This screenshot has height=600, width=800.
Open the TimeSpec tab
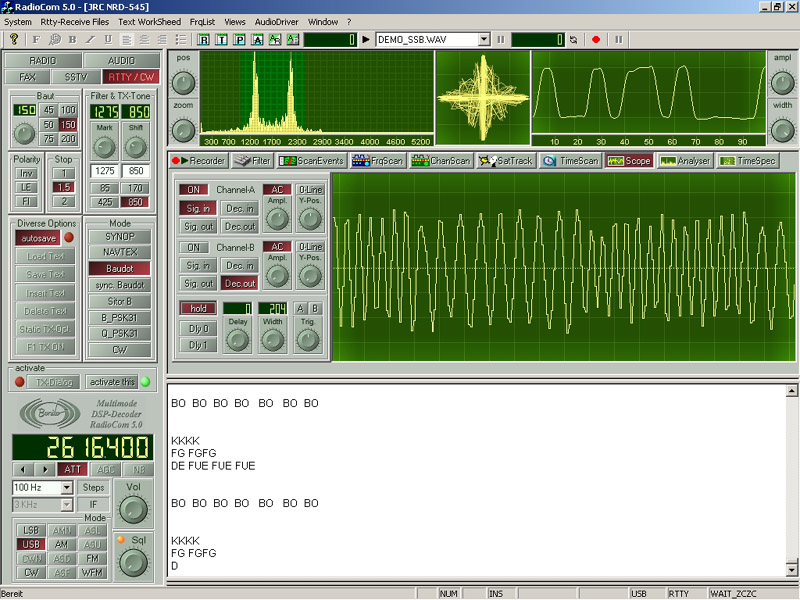coord(747,161)
